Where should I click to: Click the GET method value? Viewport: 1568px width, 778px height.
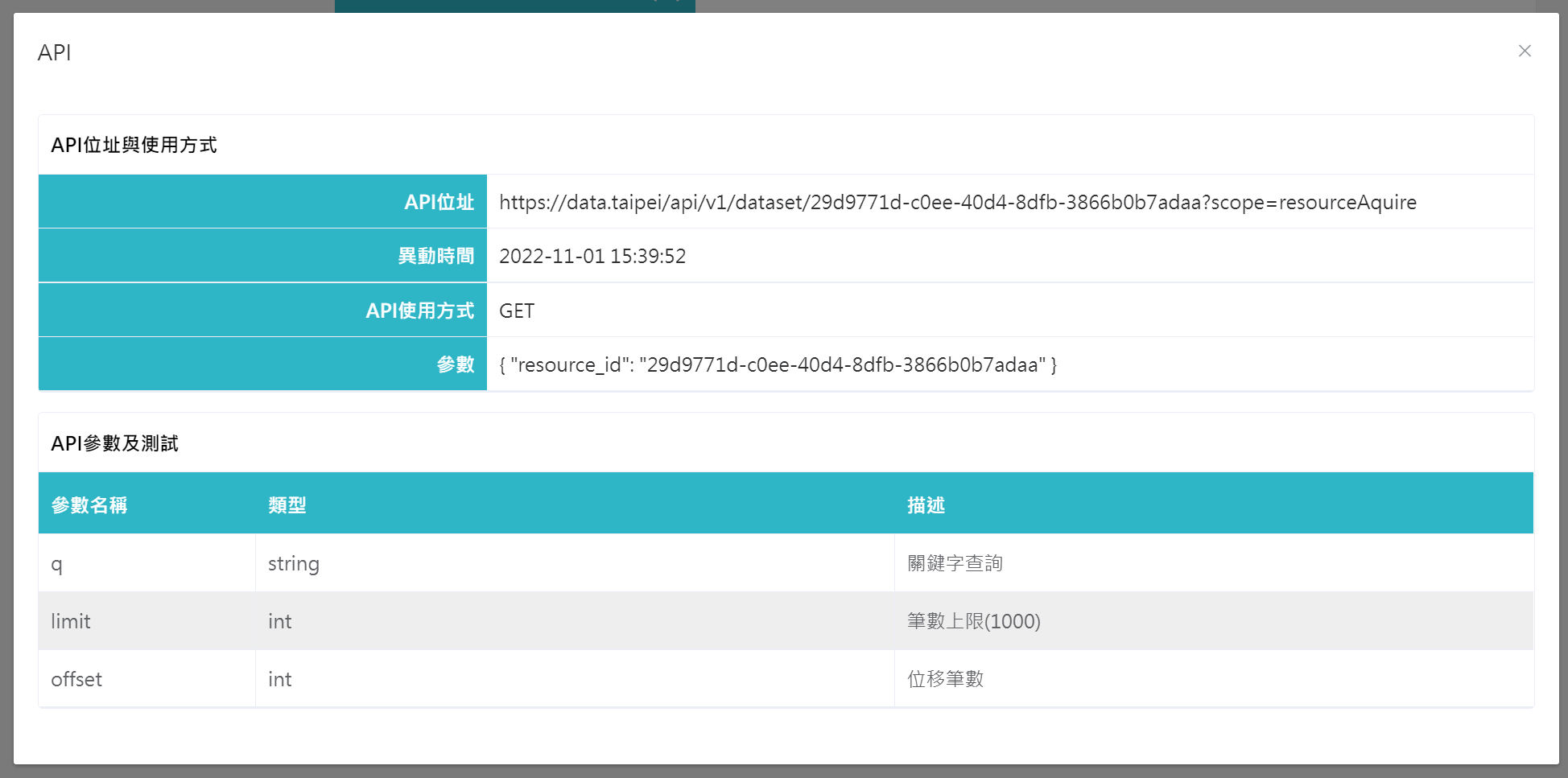click(517, 311)
